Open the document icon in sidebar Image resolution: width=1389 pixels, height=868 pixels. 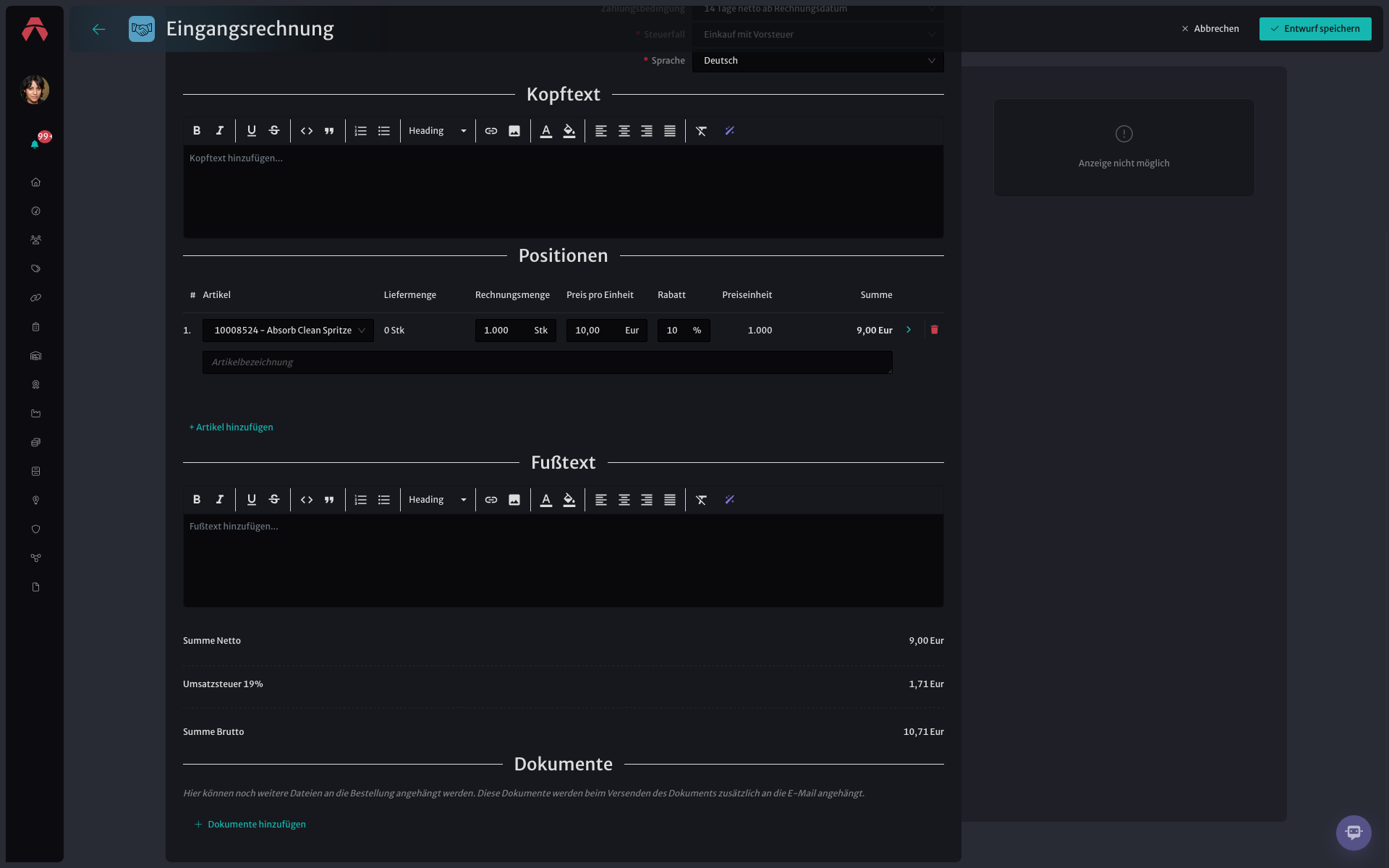(35, 587)
